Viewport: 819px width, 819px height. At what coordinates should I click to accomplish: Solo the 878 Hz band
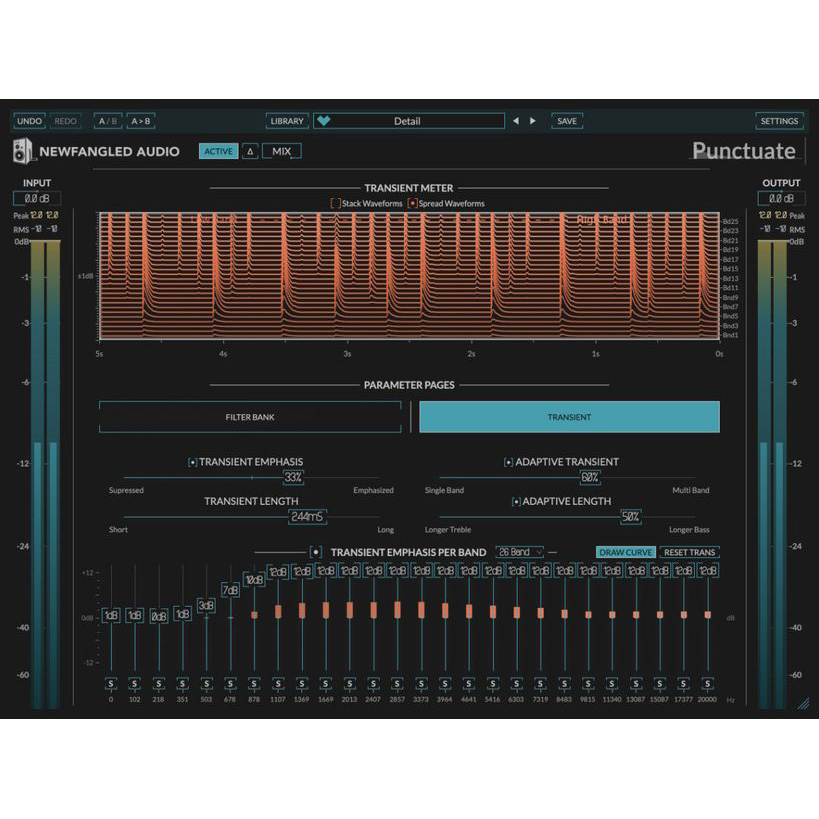point(254,684)
